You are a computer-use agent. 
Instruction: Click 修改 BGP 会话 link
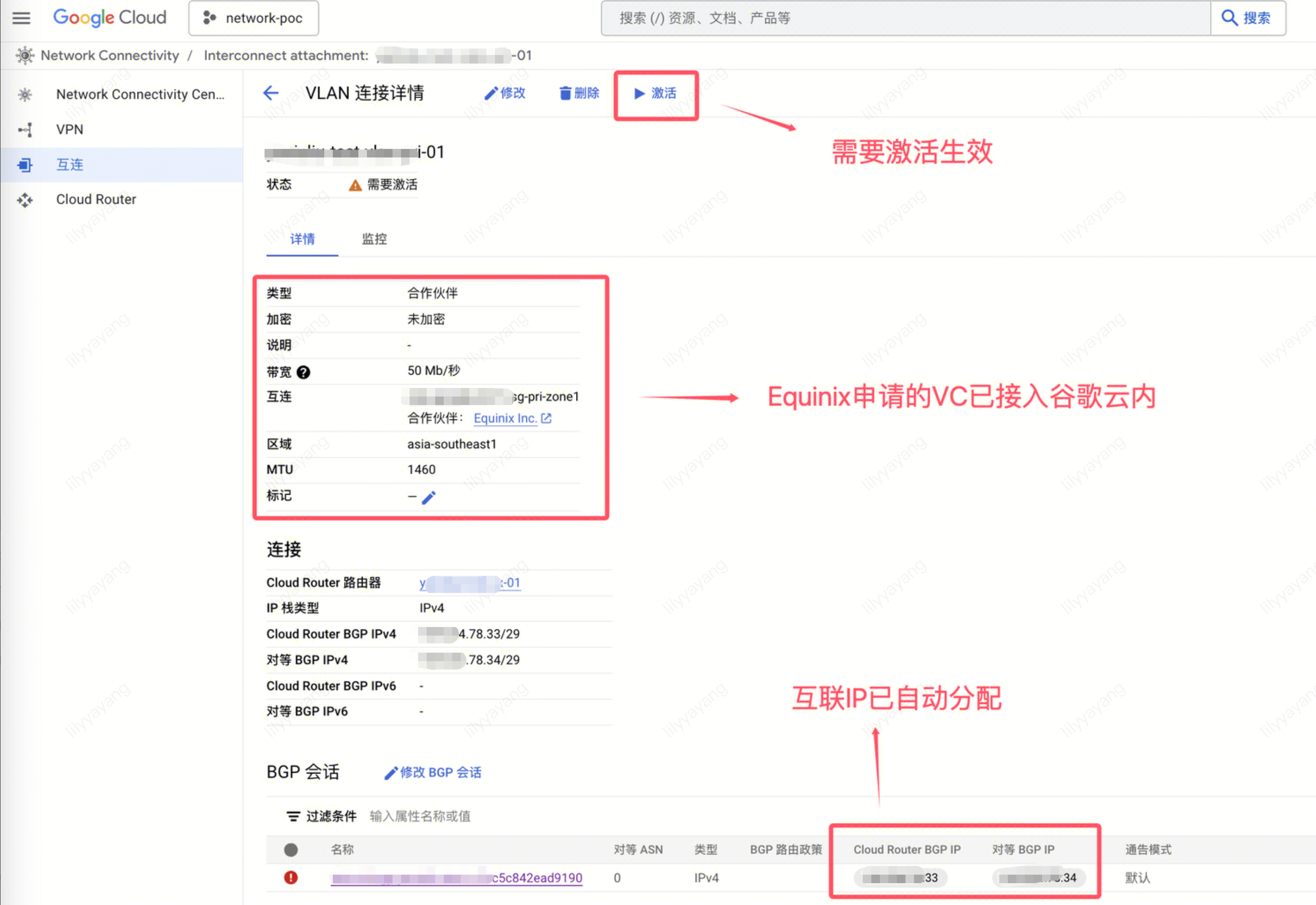(433, 772)
